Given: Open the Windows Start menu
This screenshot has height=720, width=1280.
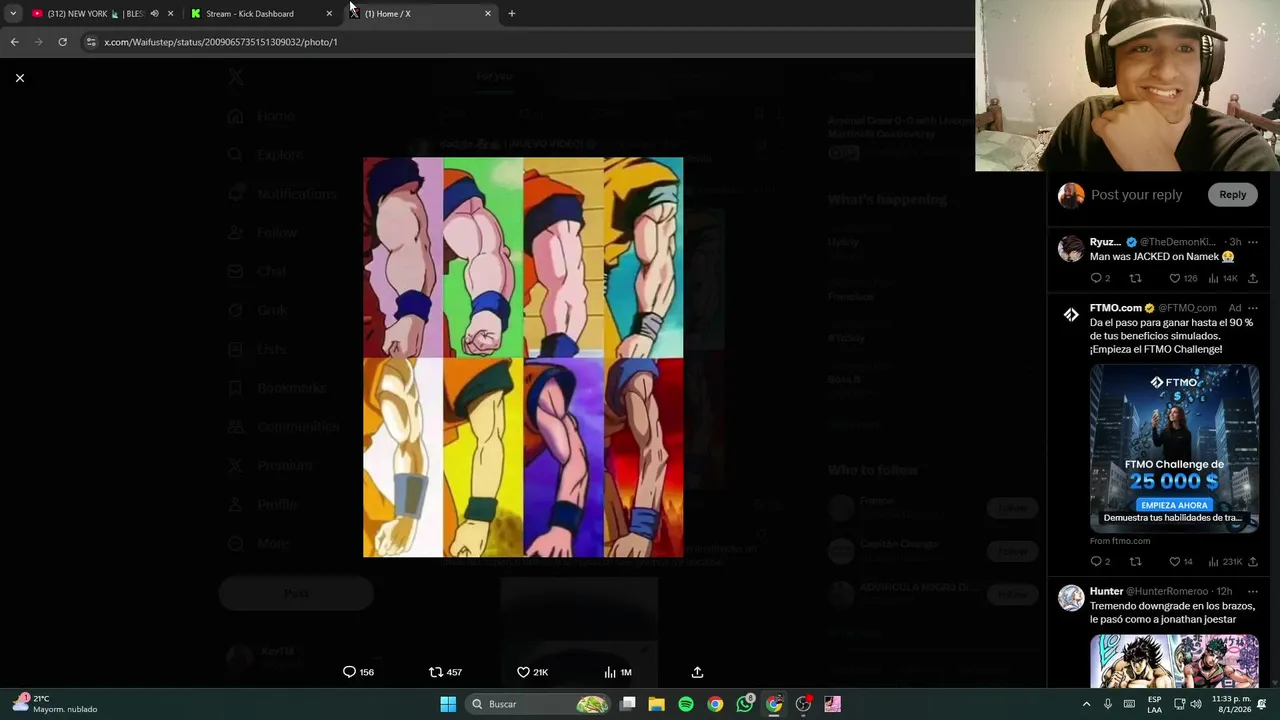Looking at the screenshot, I should tap(448, 704).
